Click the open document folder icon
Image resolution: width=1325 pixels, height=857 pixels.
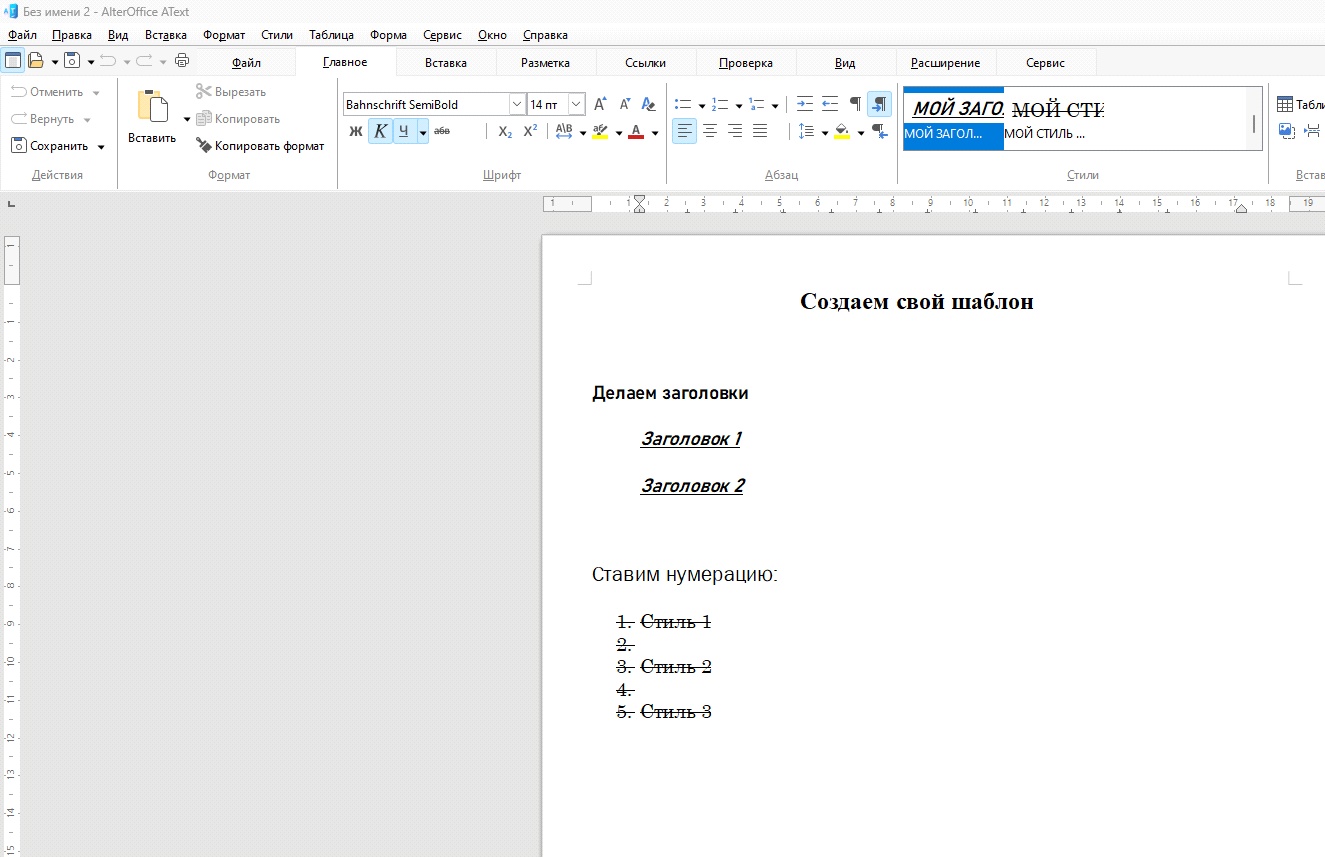[36, 61]
